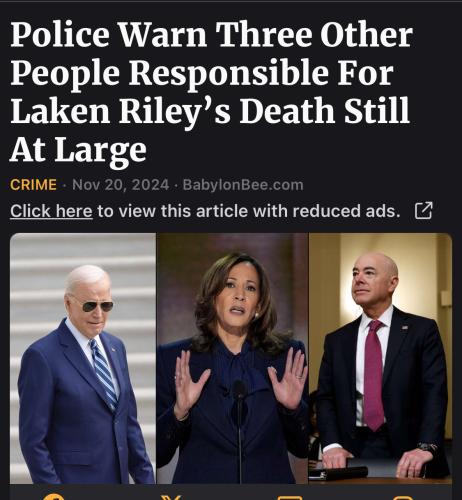This screenshot has width=462, height=500.
Task: Share the article via Facebook icon
Action: tap(54, 497)
